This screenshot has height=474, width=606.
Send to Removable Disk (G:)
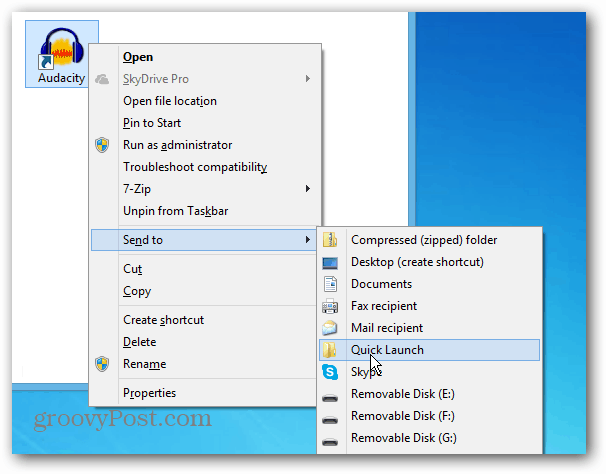click(429, 438)
